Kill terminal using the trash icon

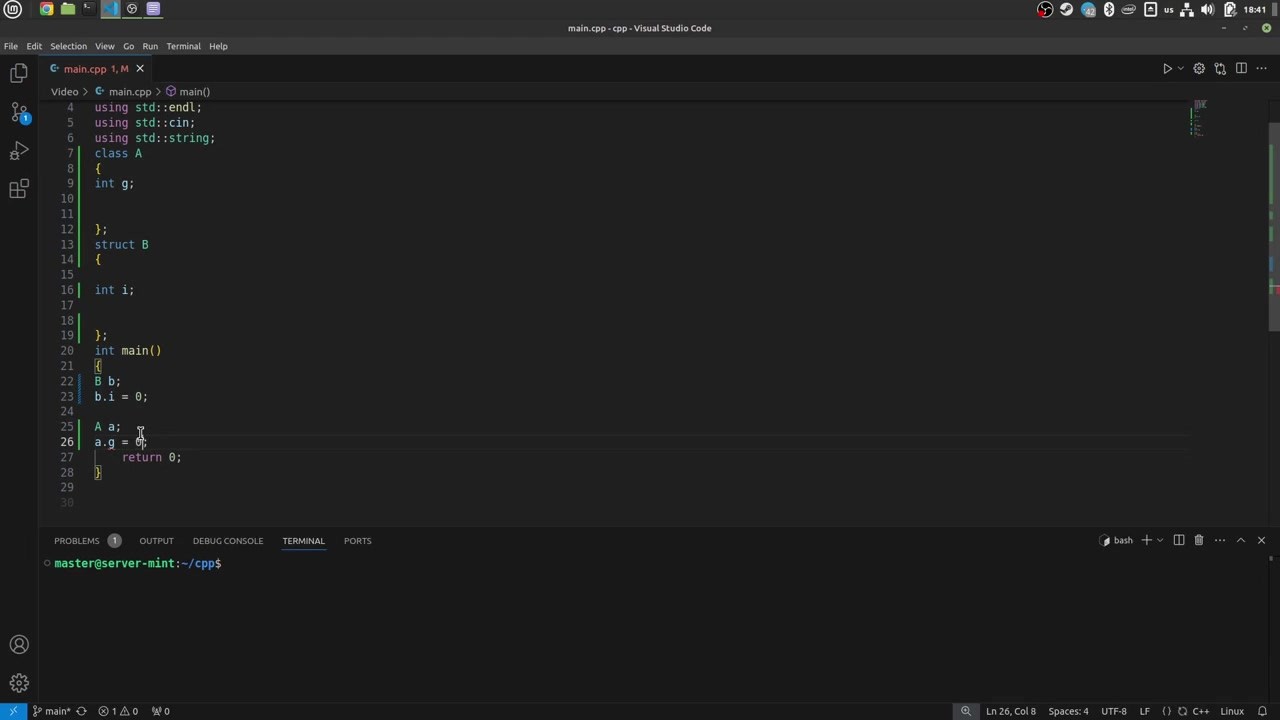(1198, 541)
